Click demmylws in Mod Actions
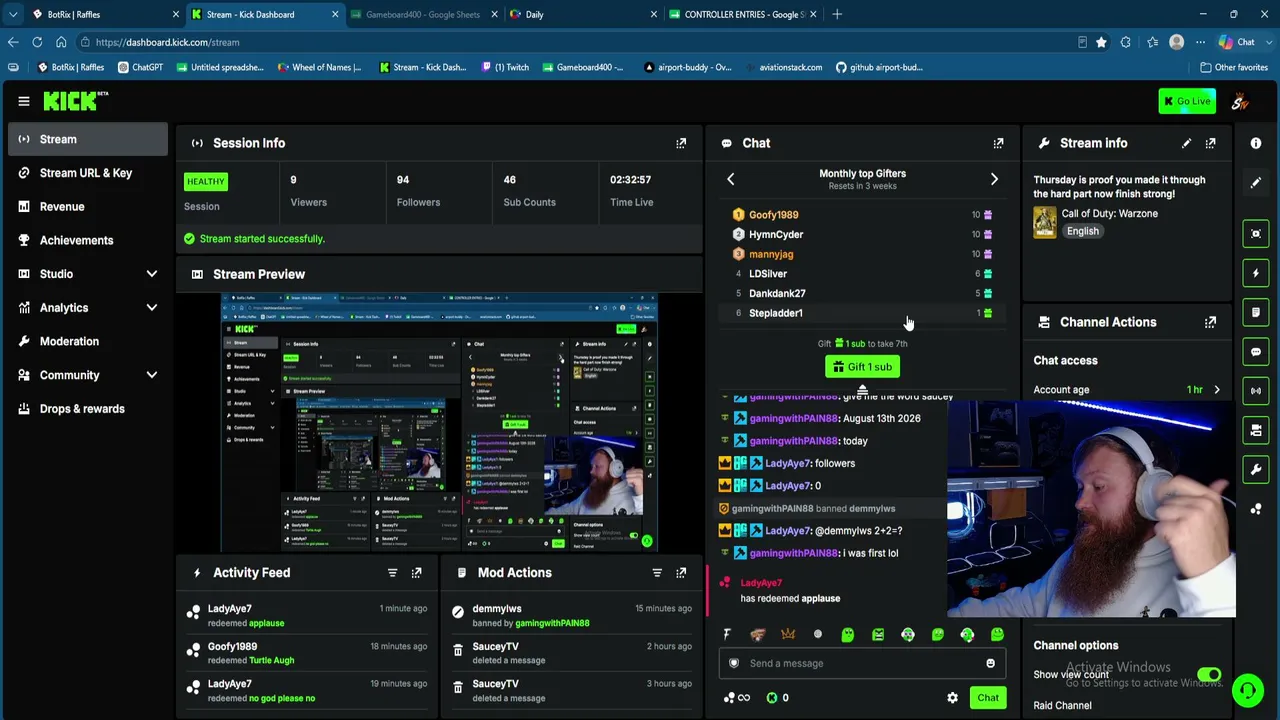Viewport: 1280px width, 720px height. point(497,609)
